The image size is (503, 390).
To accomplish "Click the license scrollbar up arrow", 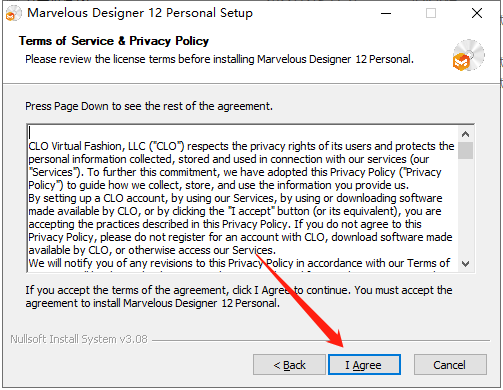I will tap(465, 134).
